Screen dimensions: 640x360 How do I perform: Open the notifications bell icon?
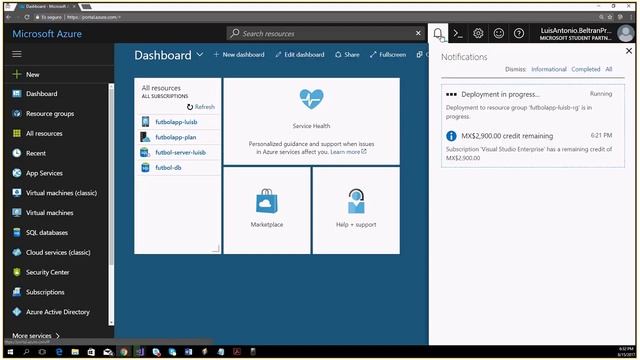pos(438,33)
